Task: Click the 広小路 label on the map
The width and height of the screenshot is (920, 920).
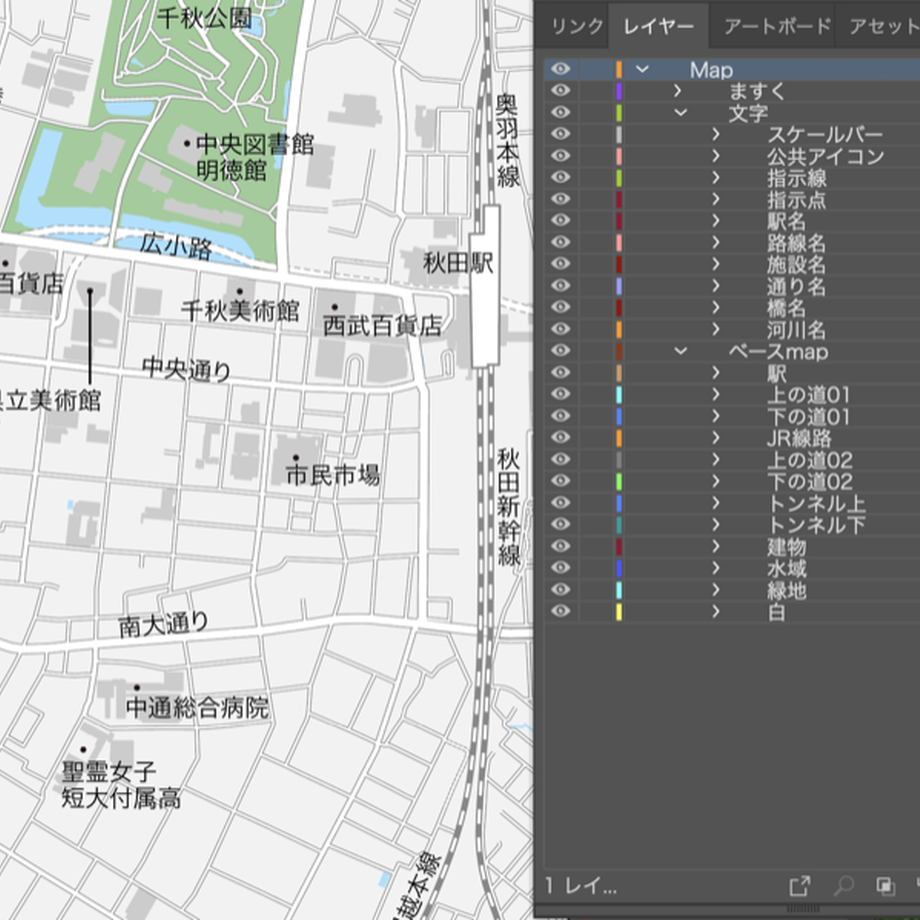Action: tap(176, 246)
